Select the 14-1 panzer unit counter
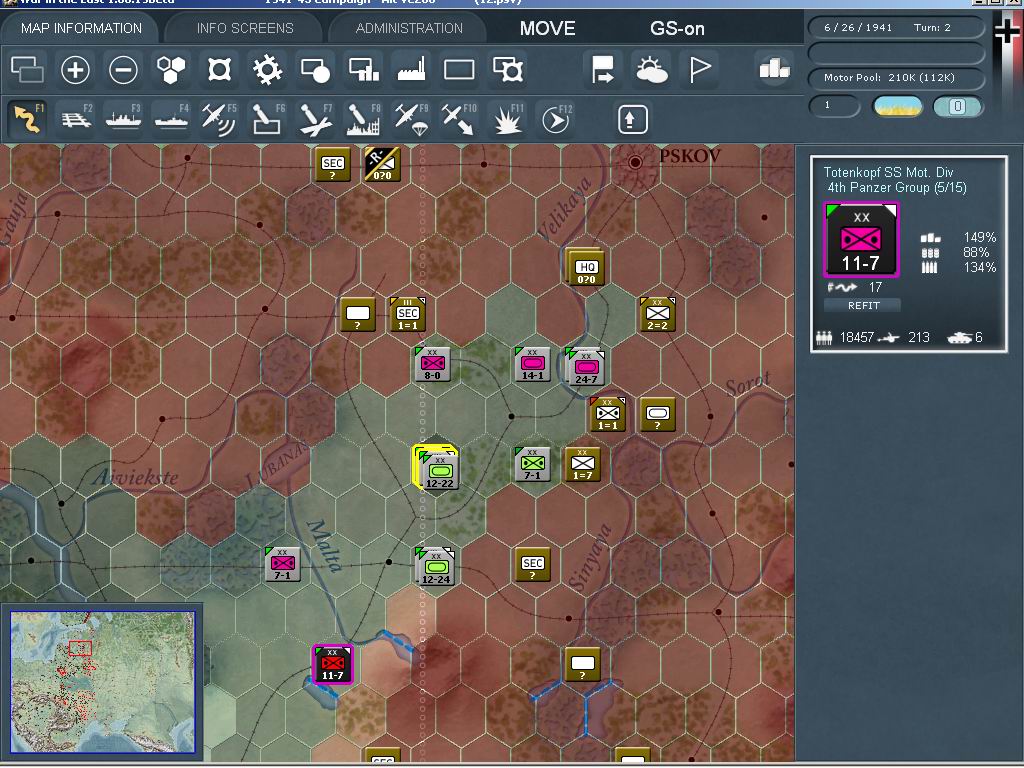The width and height of the screenshot is (1024, 768). coord(532,364)
